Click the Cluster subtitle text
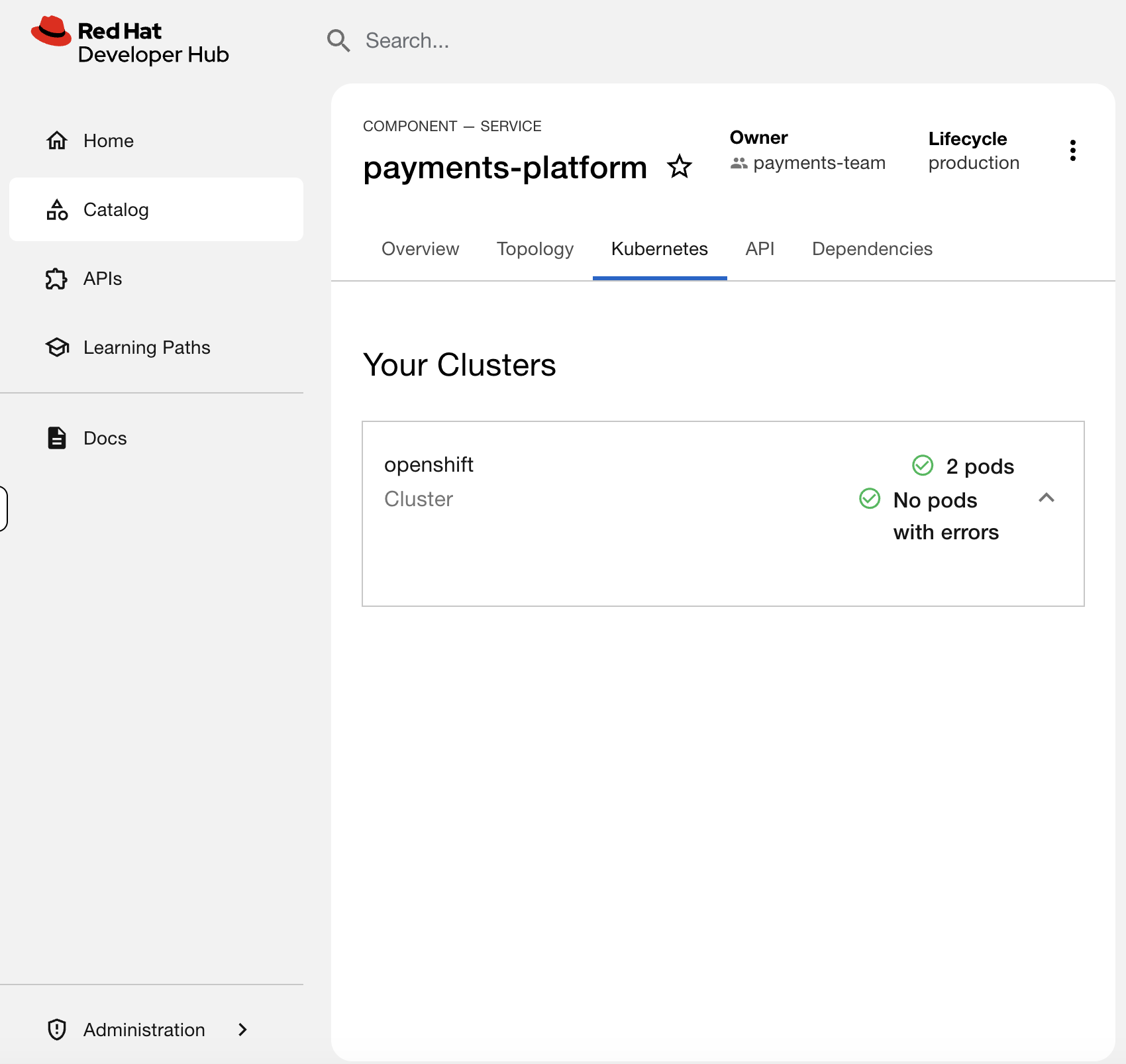 pos(419,499)
